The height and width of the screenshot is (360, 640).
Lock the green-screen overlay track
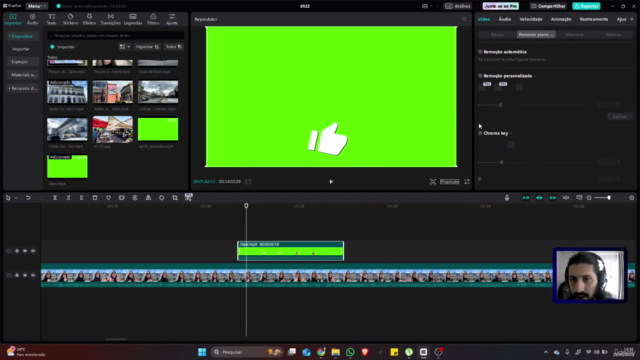(x=17, y=251)
